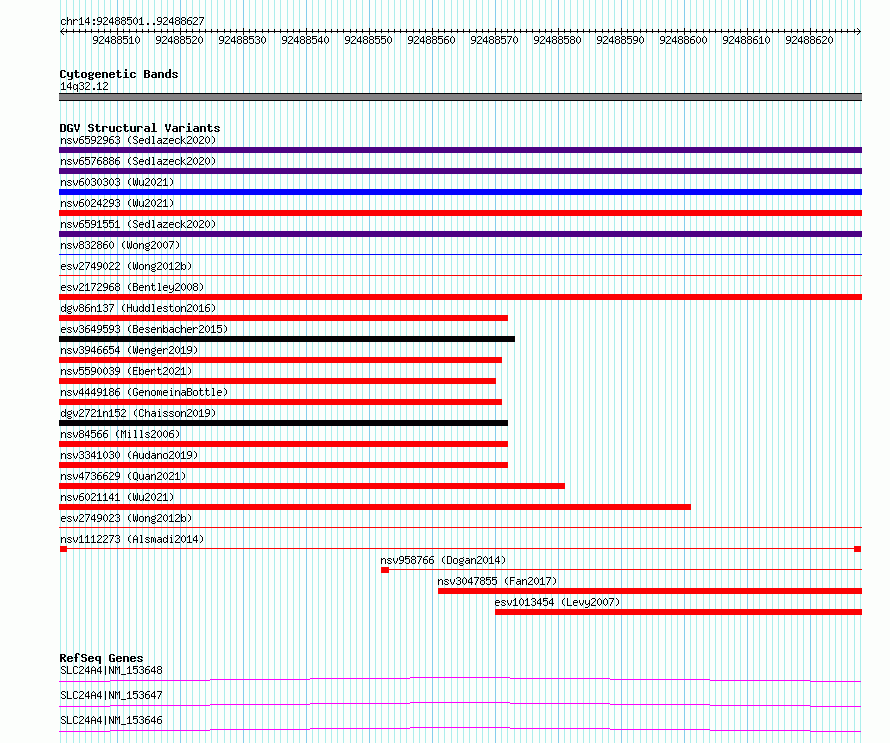This screenshot has width=890, height=743.
Task: Click esv2749022 (Wong2012b) entry
Action: click(126, 266)
